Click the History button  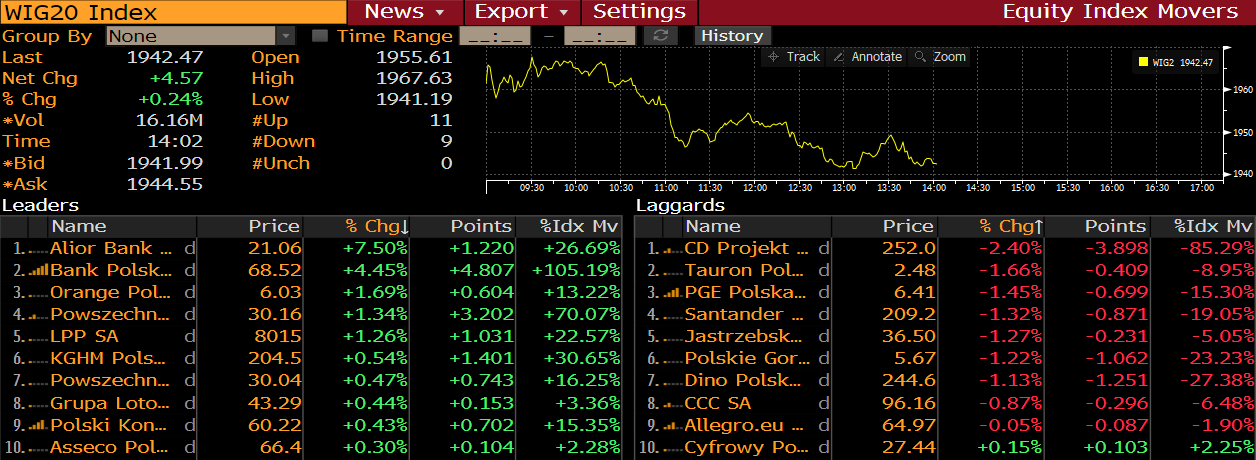732,36
